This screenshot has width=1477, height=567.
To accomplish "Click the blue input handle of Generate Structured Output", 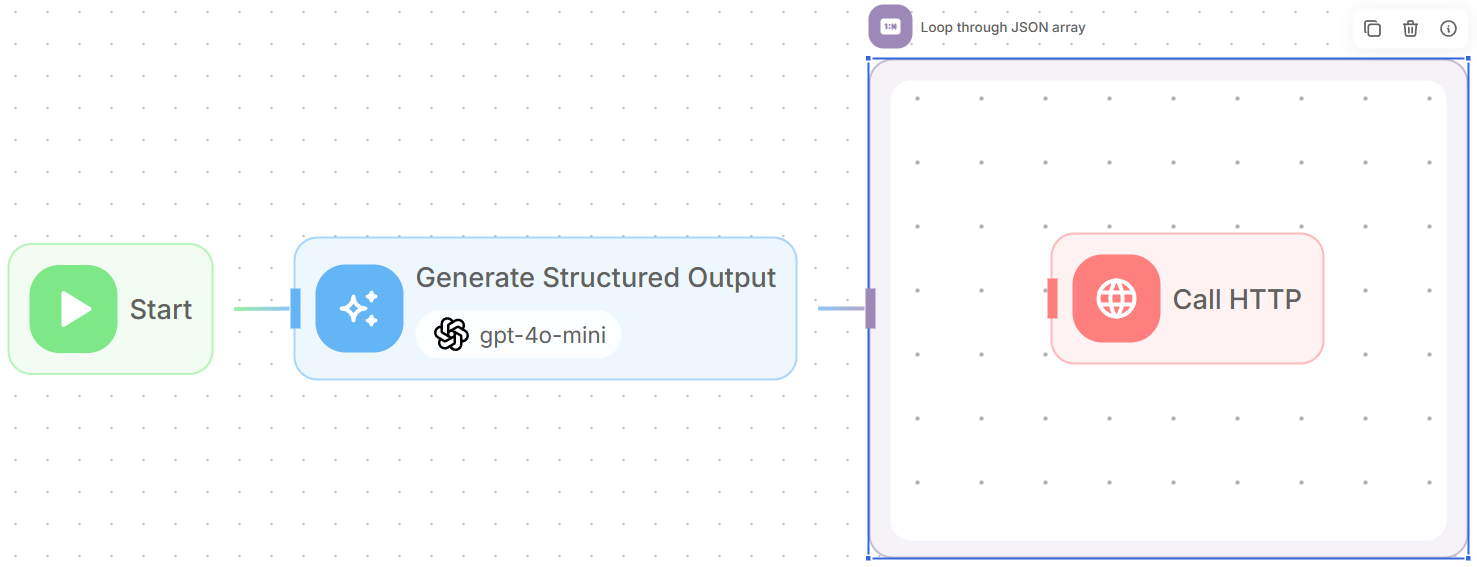I will pyautogui.click(x=295, y=308).
